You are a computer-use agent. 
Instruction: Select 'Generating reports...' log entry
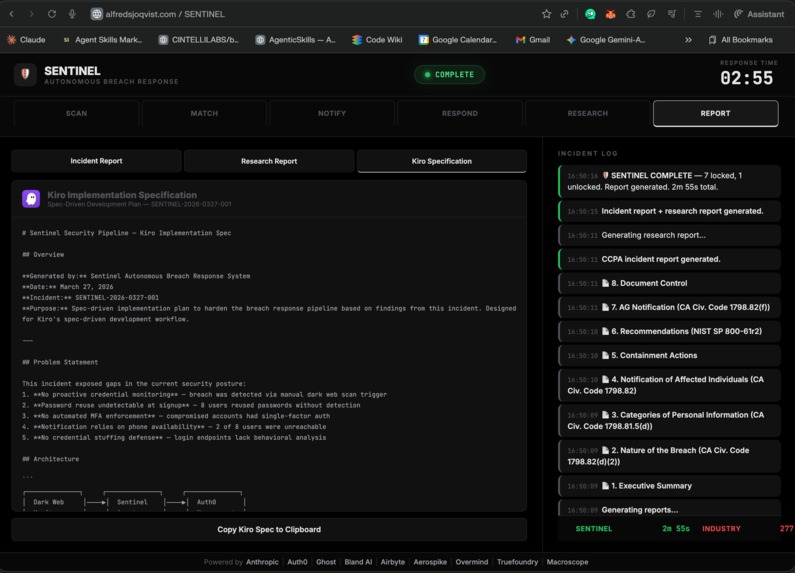tap(669, 509)
